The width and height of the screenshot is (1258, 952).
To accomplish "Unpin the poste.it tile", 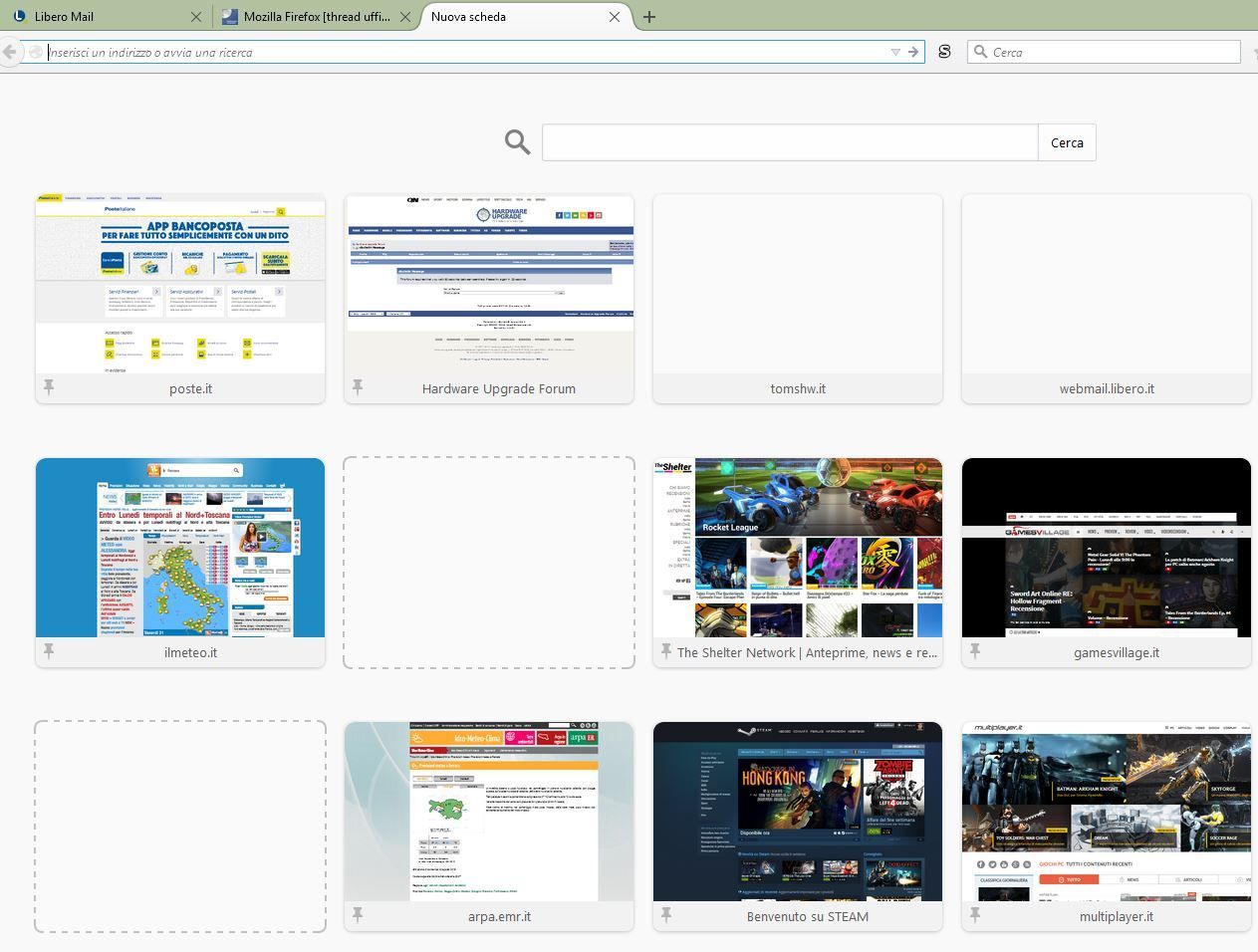I will coord(49,387).
